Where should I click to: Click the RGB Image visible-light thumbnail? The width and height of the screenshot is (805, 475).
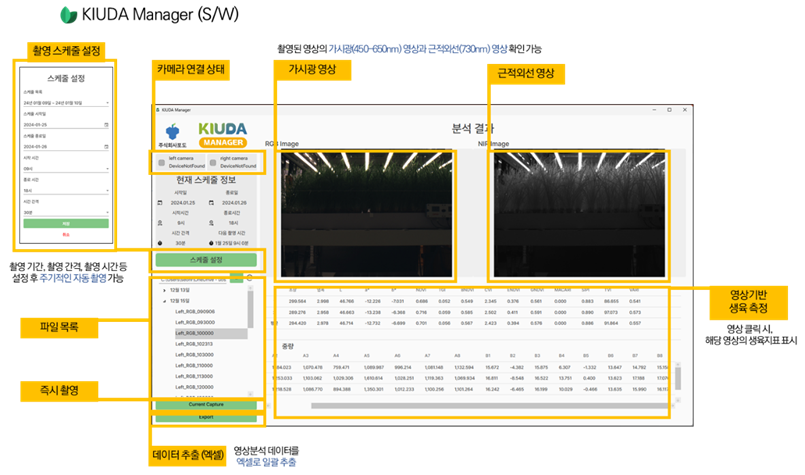pyautogui.click(x=367, y=215)
